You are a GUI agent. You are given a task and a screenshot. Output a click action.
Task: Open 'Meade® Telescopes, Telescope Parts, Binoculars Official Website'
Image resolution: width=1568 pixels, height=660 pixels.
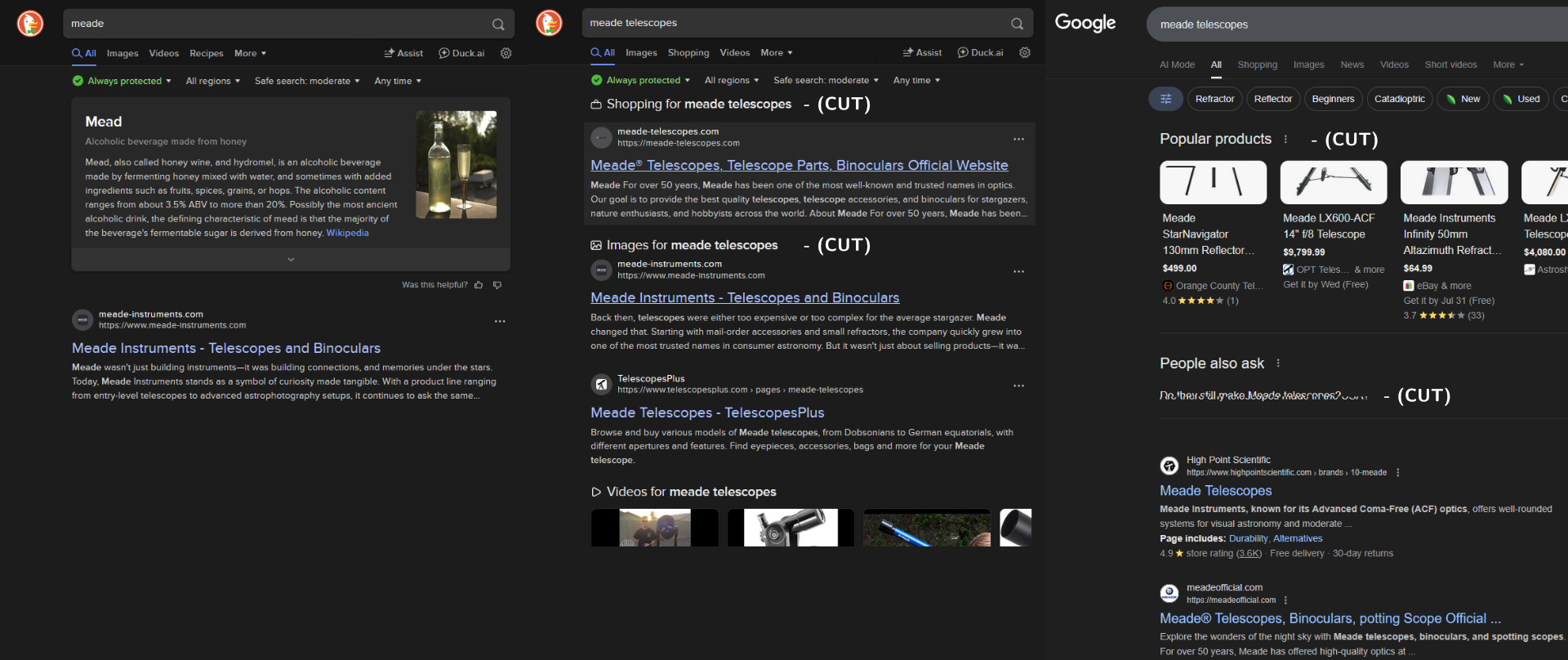(x=800, y=165)
